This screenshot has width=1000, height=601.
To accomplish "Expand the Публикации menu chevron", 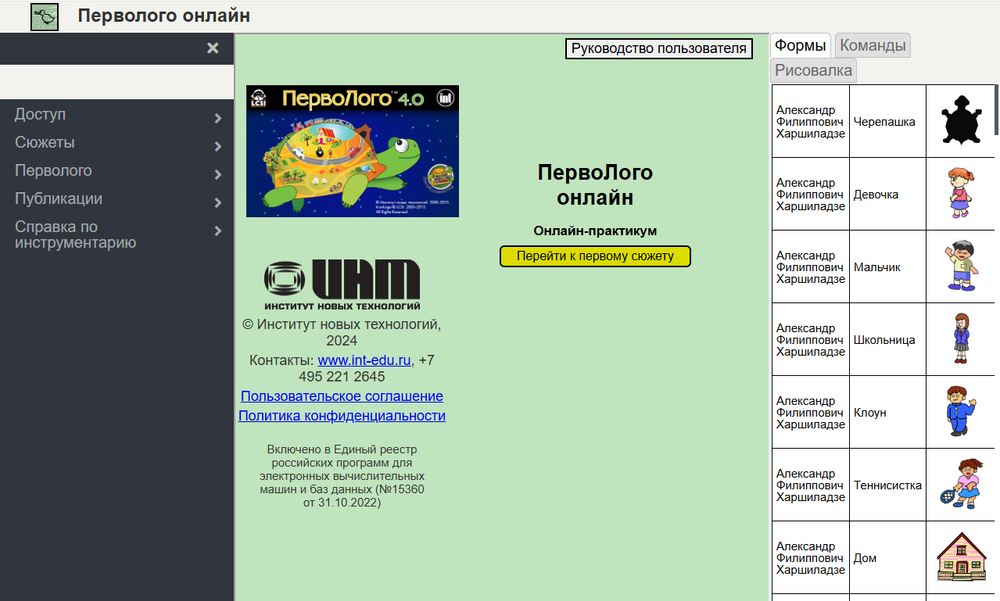I will 217,202.
